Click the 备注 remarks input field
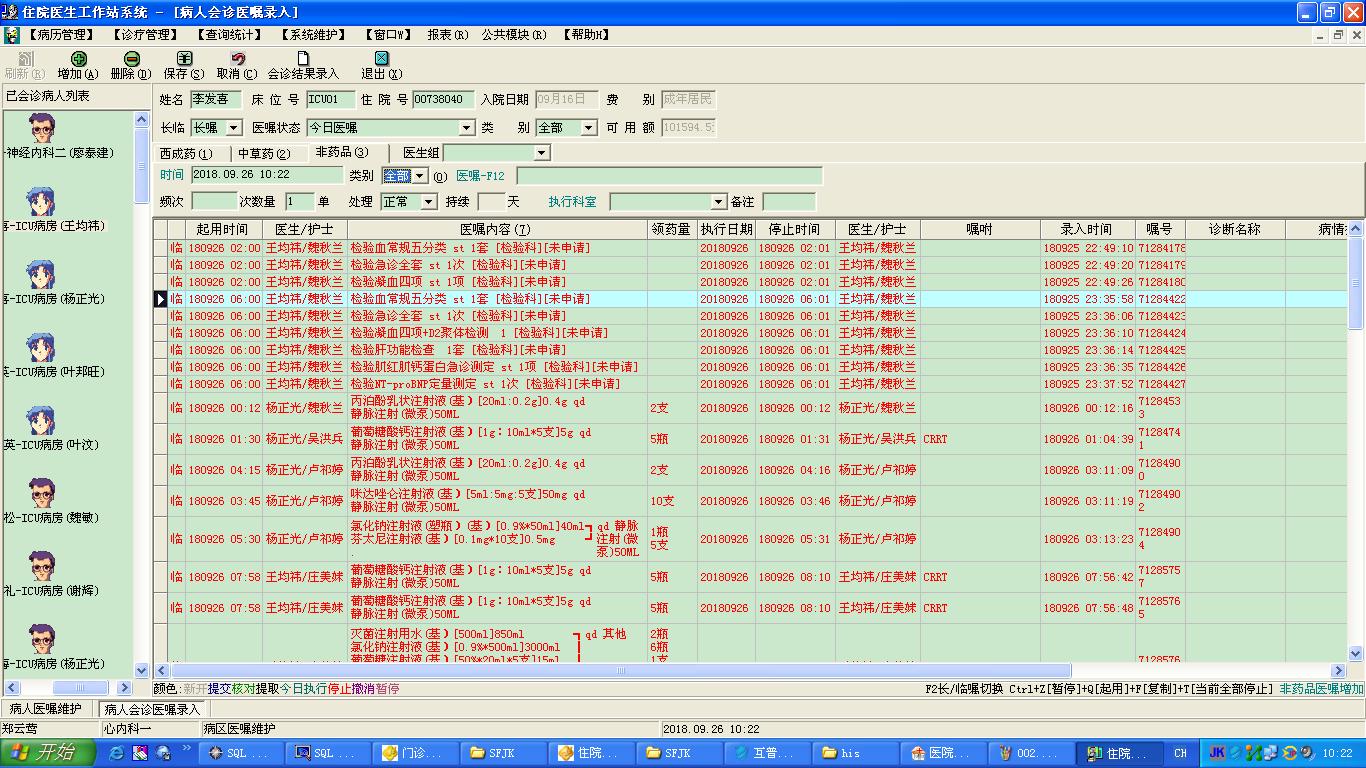Viewport: 1366px width, 768px height. click(789, 202)
